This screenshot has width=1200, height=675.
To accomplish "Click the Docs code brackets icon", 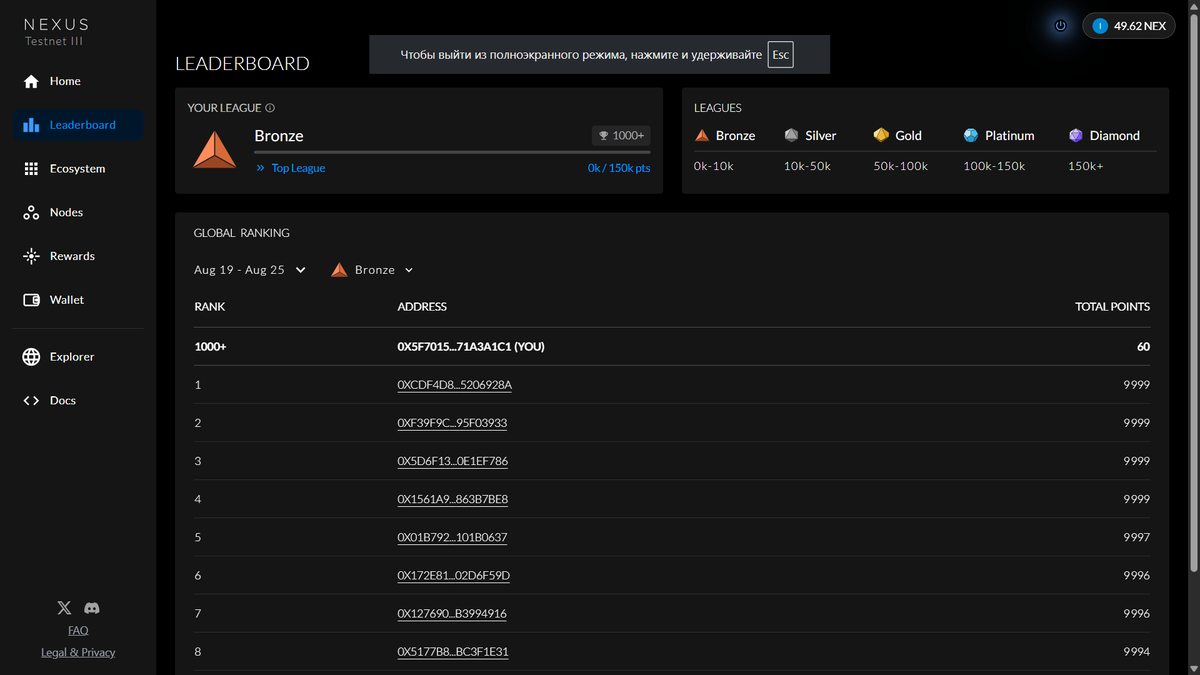I will (x=31, y=401).
